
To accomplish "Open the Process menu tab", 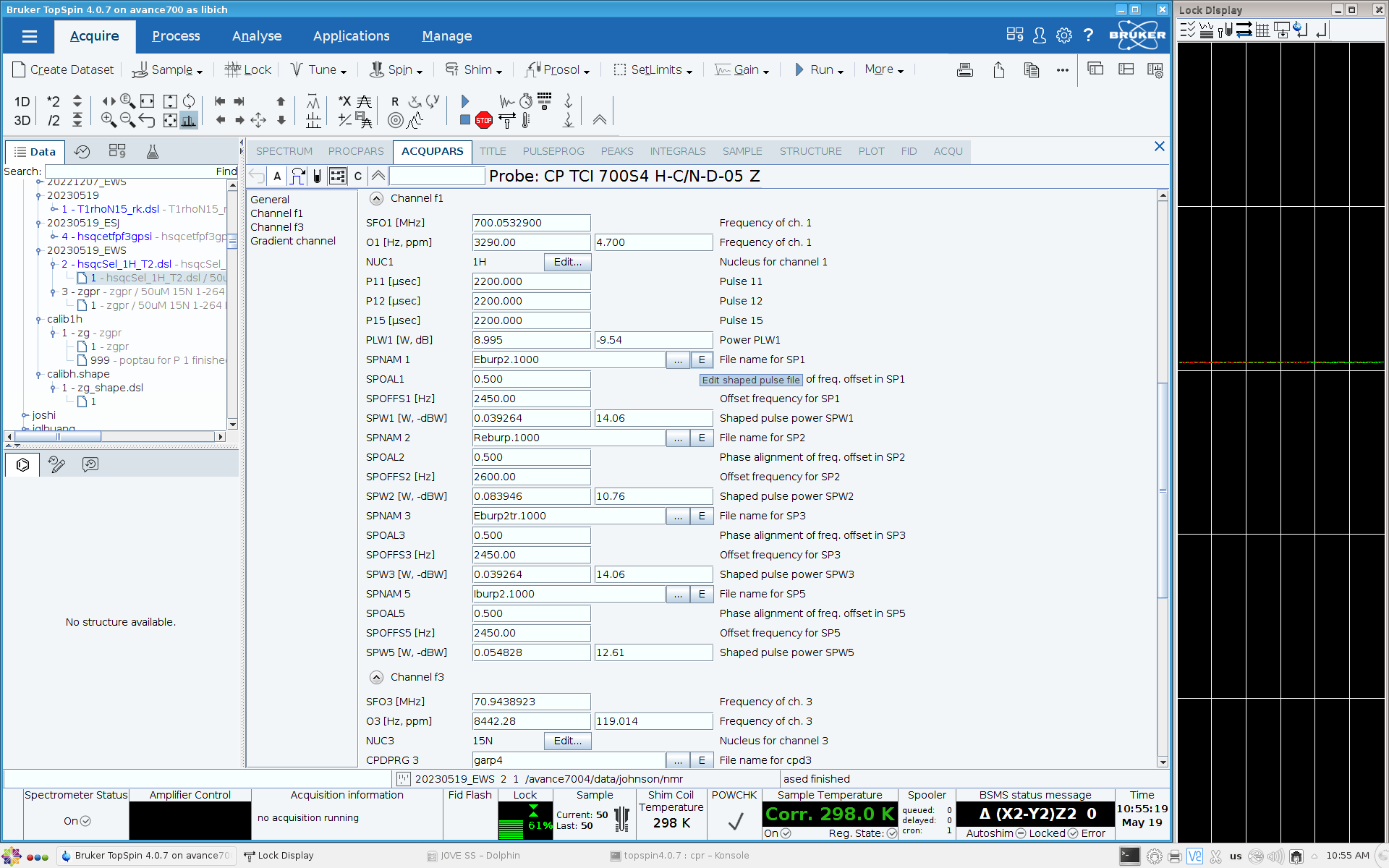I will pyautogui.click(x=176, y=36).
